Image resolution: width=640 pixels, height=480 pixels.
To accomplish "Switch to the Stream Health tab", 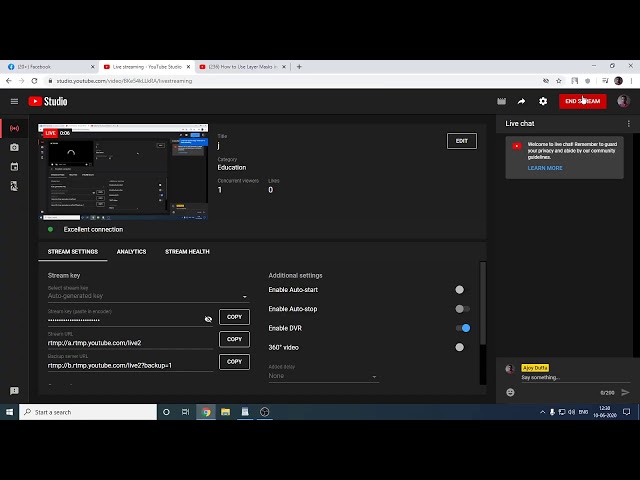I will click(187, 251).
